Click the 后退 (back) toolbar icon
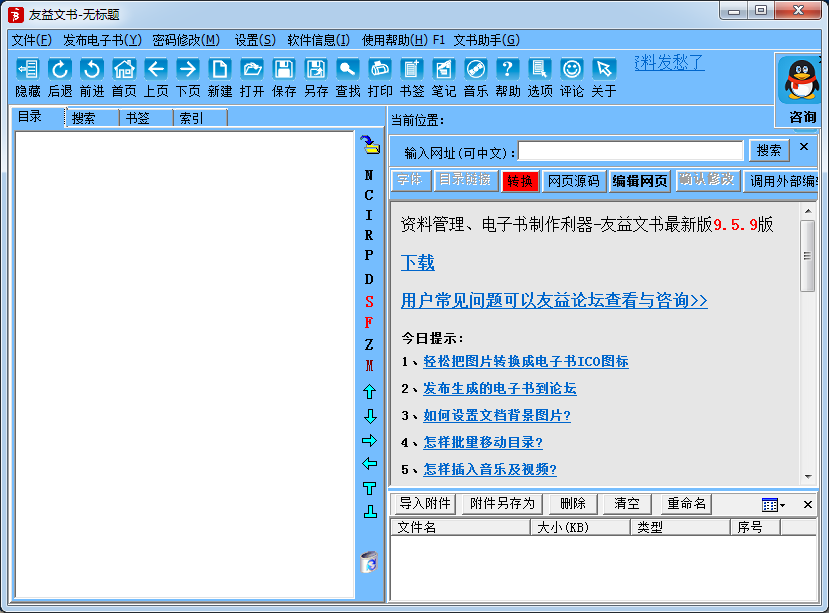829x613 pixels. [60, 69]
